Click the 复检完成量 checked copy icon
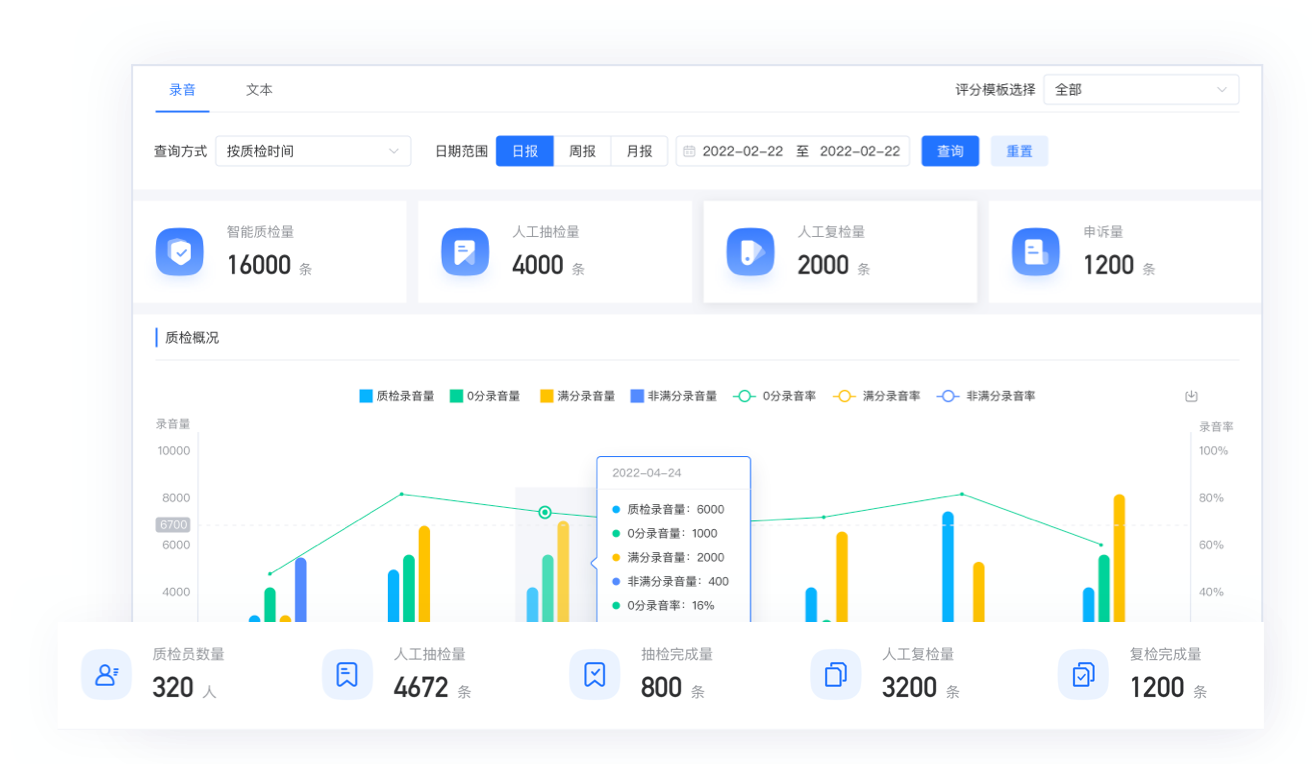Screen dimensions: 1312x764 click(1082, 675)
